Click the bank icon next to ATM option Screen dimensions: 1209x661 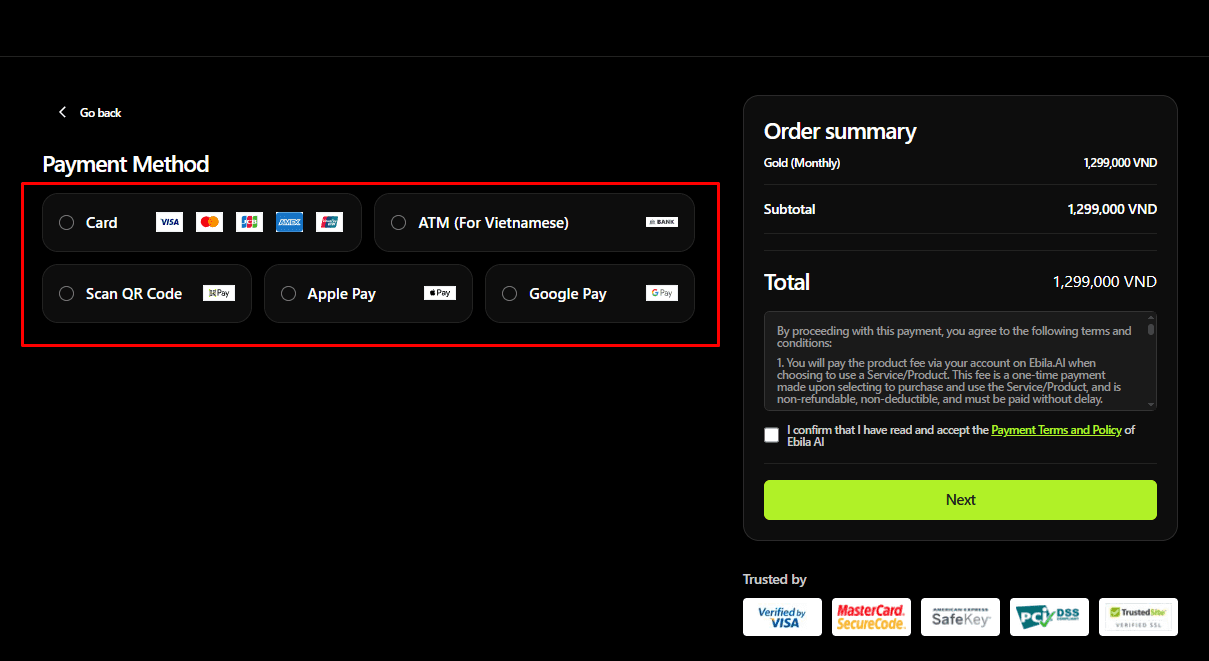661,222
